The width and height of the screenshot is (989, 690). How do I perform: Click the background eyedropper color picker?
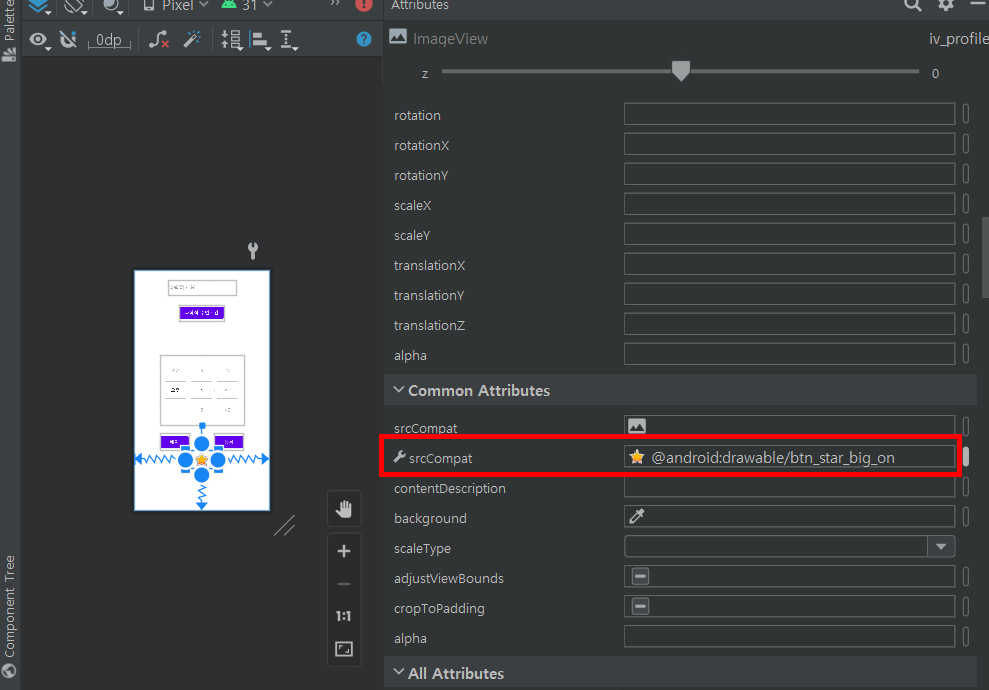636,516
